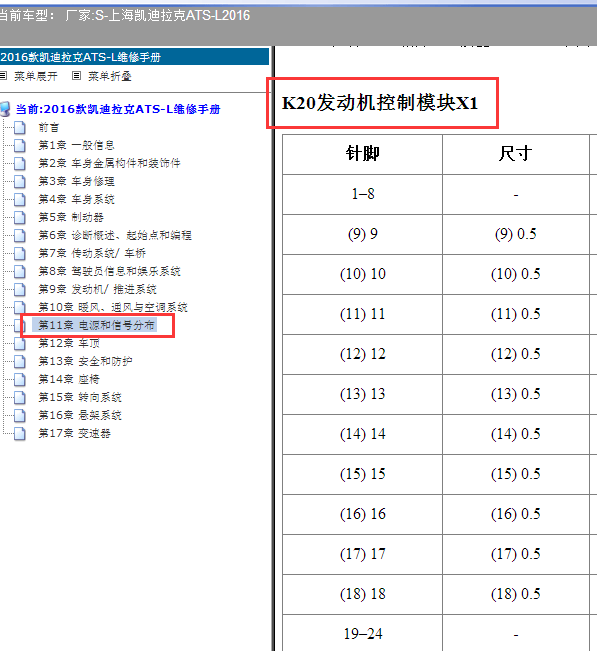This screenshot has width=597, height=651.
Task: Click the page icon beside 第6章 诊断概述
Action: pos(20,235)
